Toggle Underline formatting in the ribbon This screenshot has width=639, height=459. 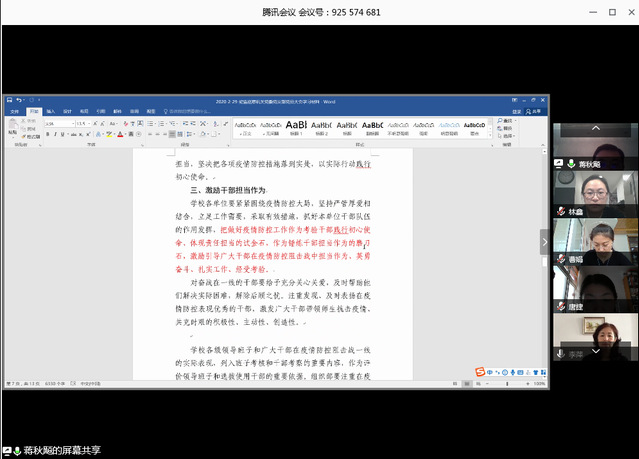(x=62, y=132)
